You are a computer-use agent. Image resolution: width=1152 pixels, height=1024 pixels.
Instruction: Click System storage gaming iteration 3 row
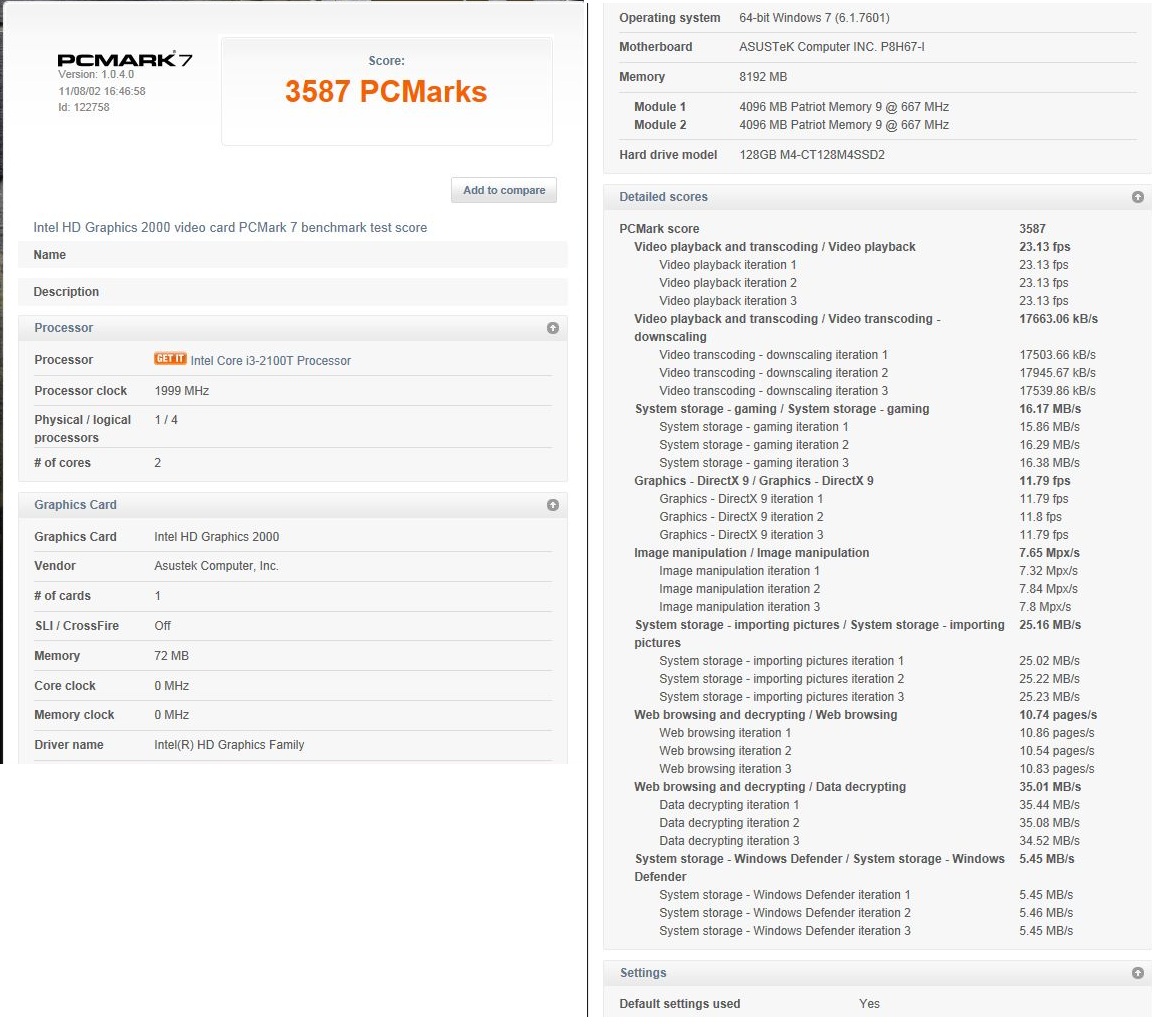pyautogui.click(x=869, y=463)
